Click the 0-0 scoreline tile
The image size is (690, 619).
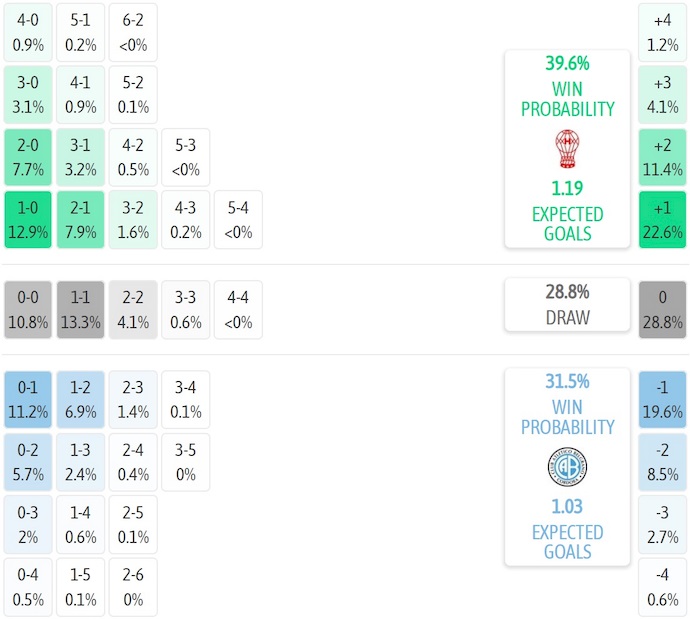click(x=28, y=309)
